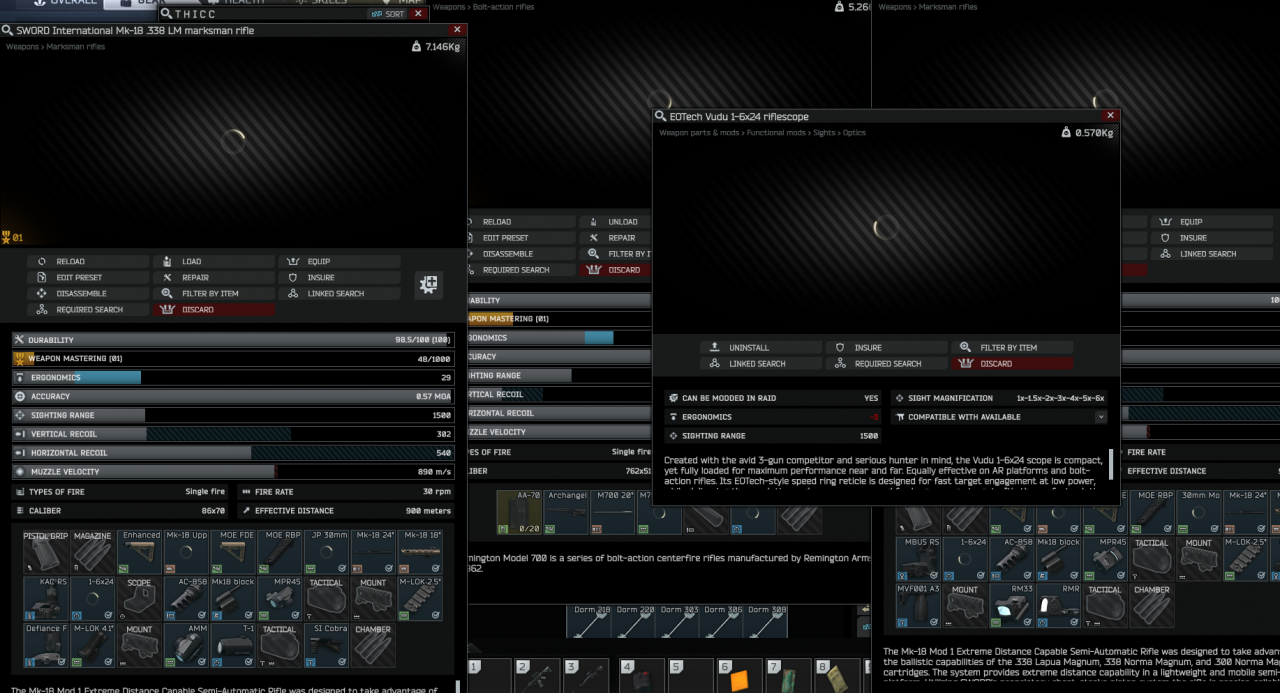Select the CHAMBER slot in SWORD Mk-18 window
1280x693 pixels.
pos(373,645)
